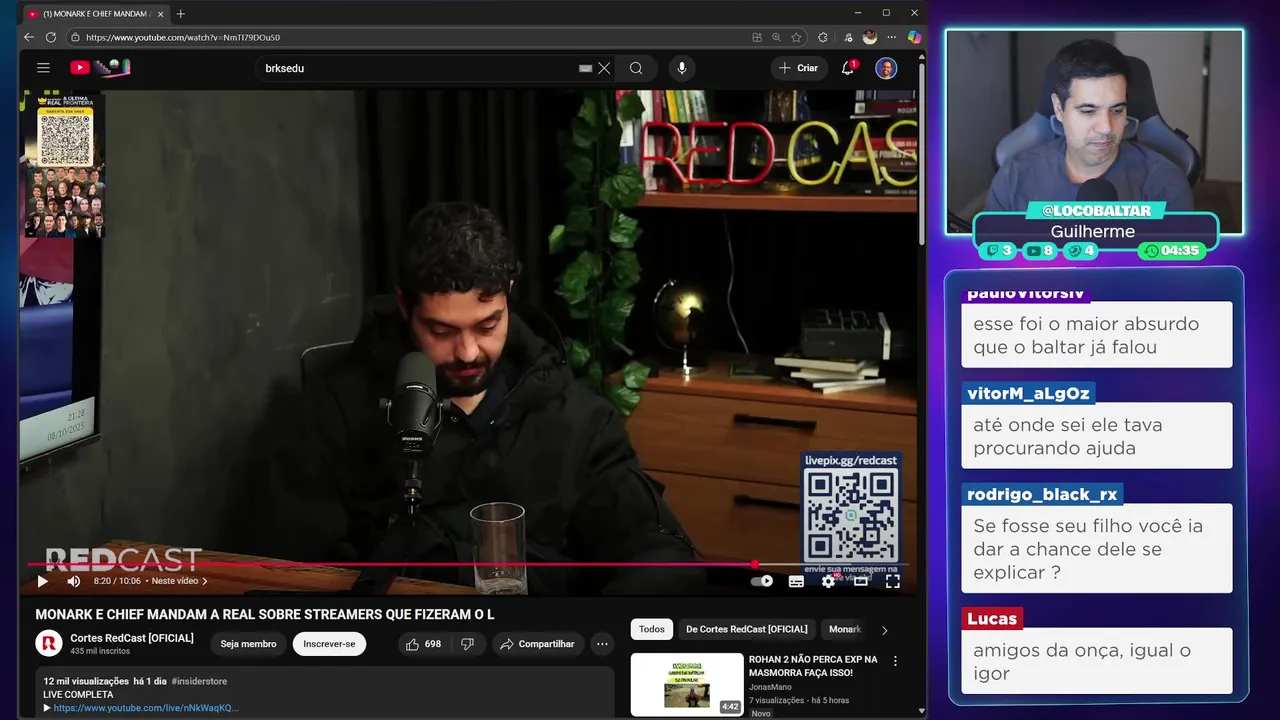
Task: Dislike the video
Action: pos(467,644)
